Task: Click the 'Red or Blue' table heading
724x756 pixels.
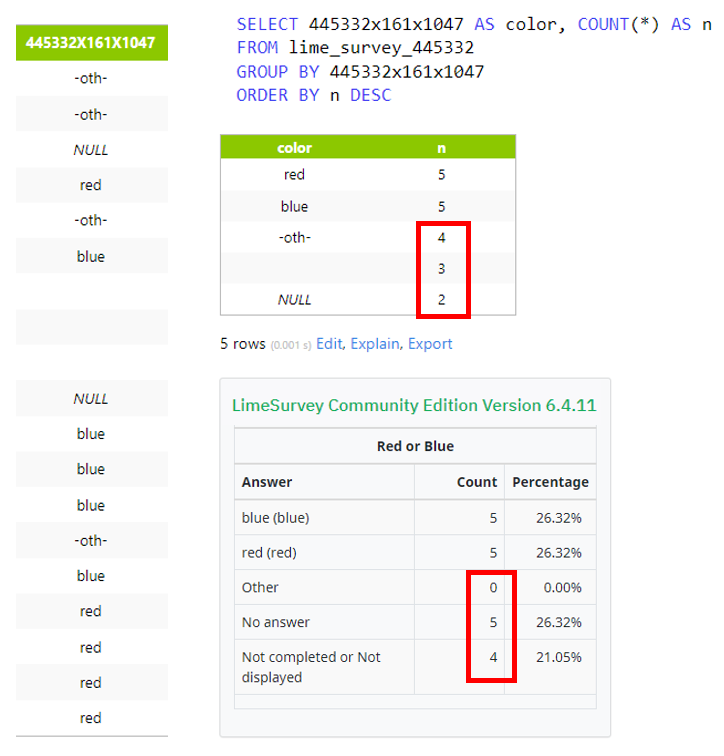Action: coord(415,446)
